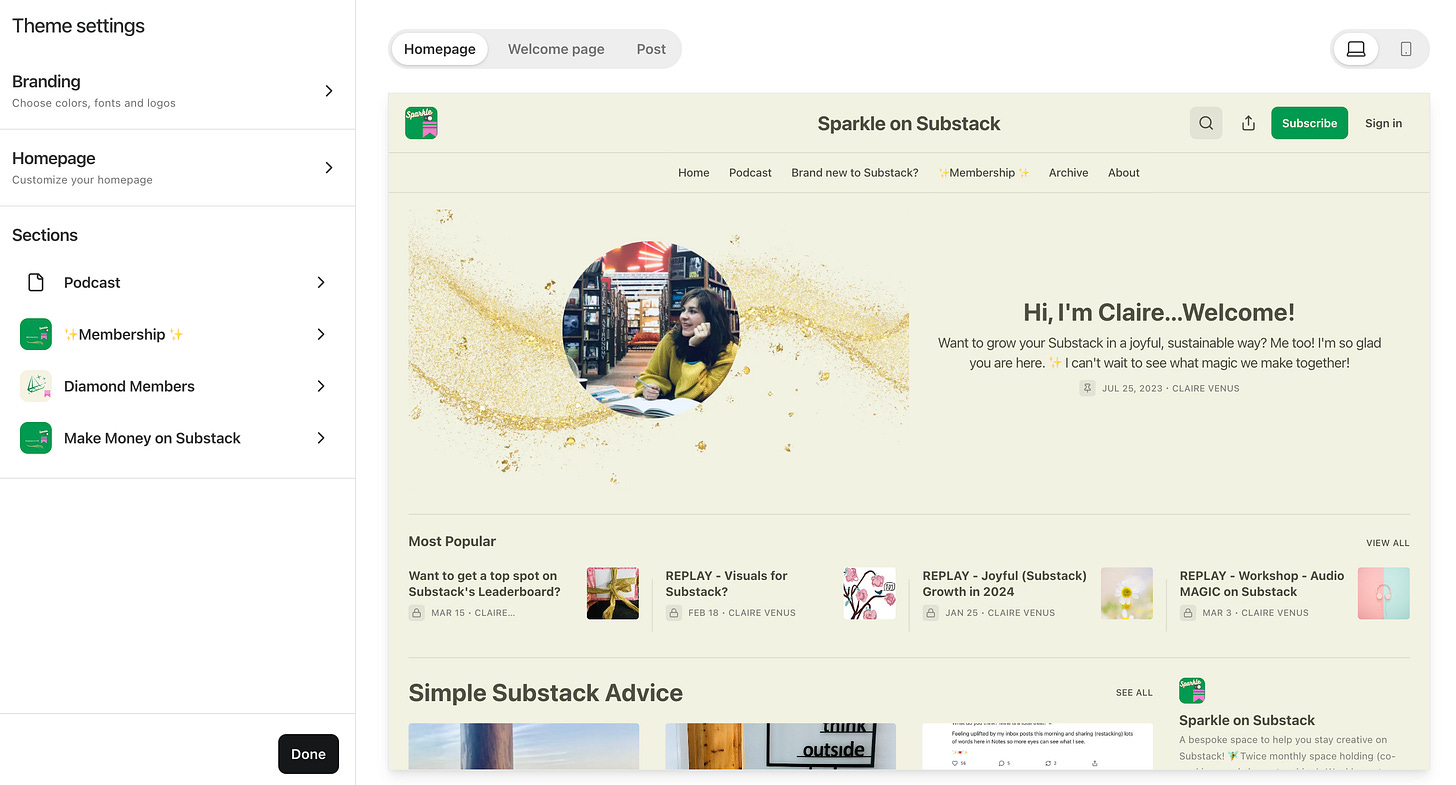Open Membership in the preview navigation
This screenshot has height=785, width=1456.
tap(984, 173)
